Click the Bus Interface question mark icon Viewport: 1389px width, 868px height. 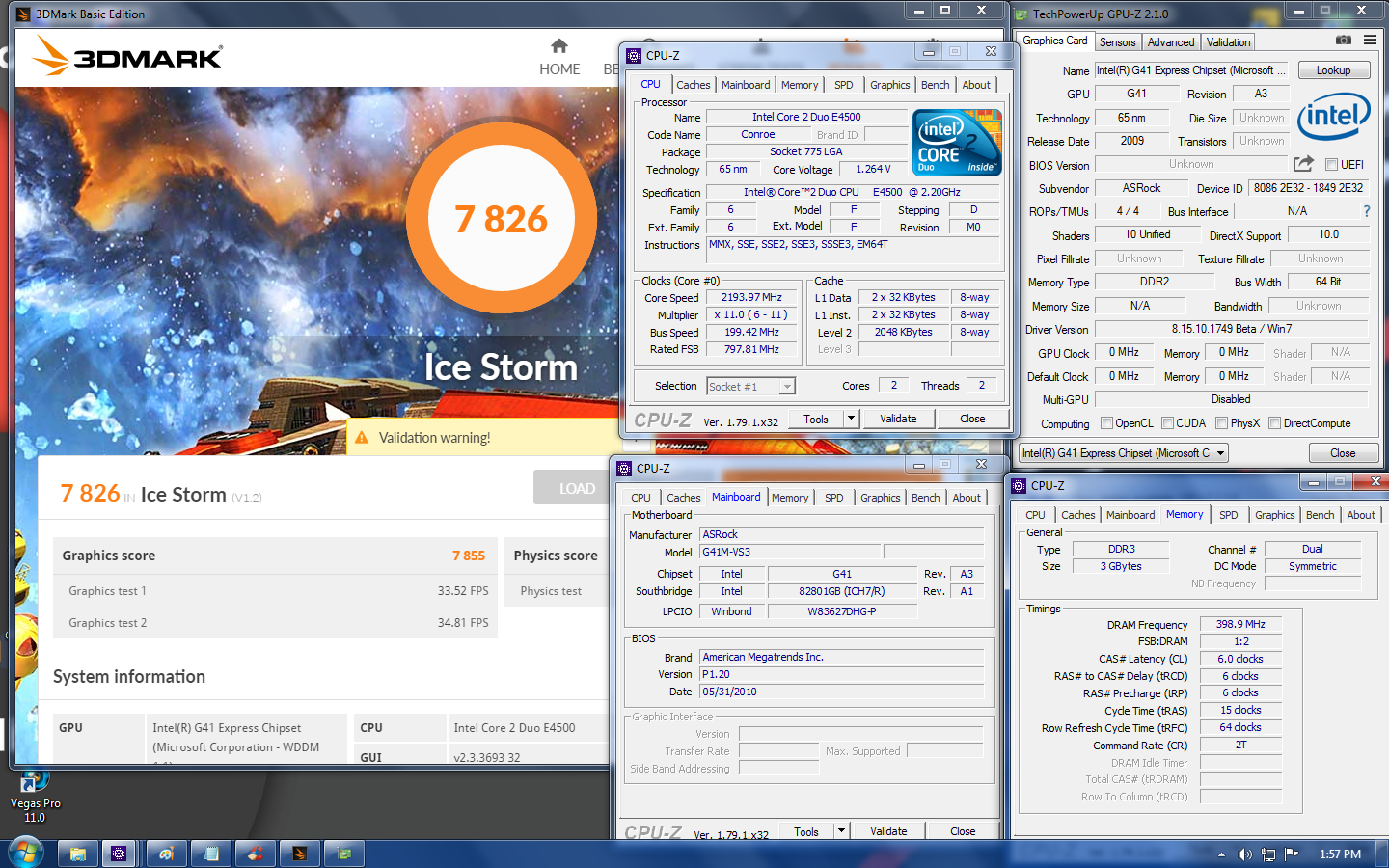[1366, 211]
